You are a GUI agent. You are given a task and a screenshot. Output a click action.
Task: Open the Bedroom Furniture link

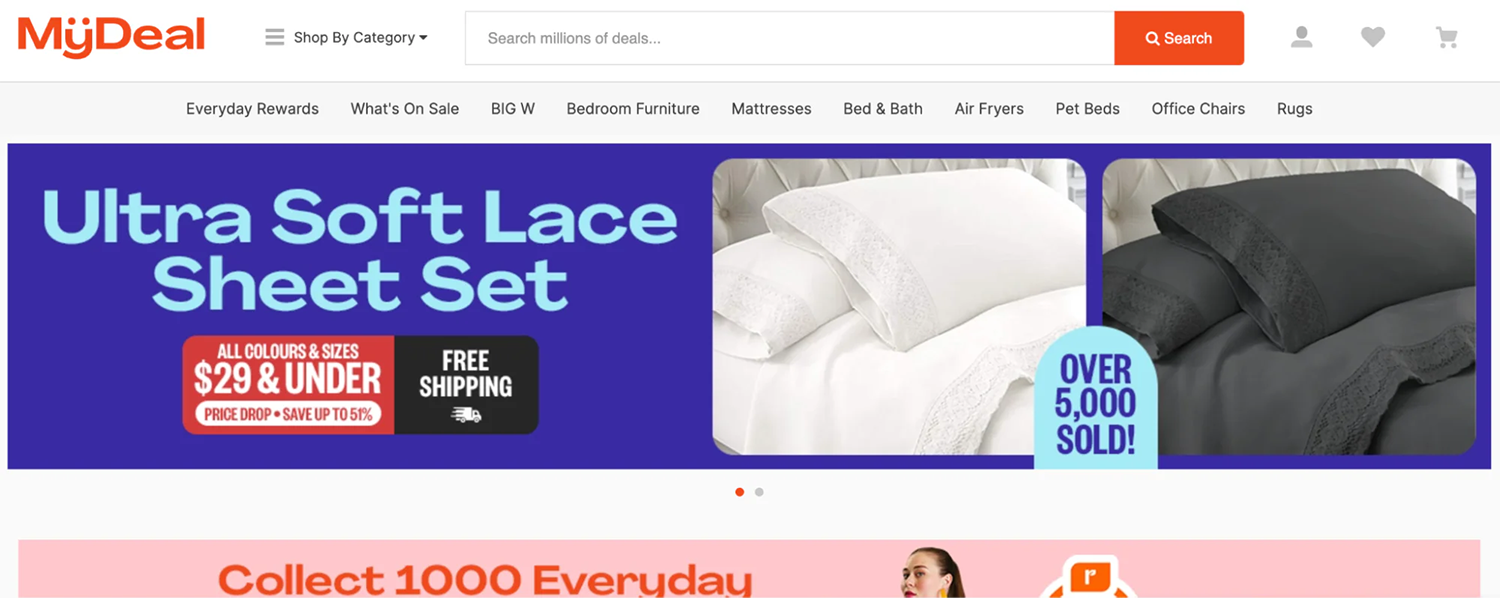(x=633, y=109)
